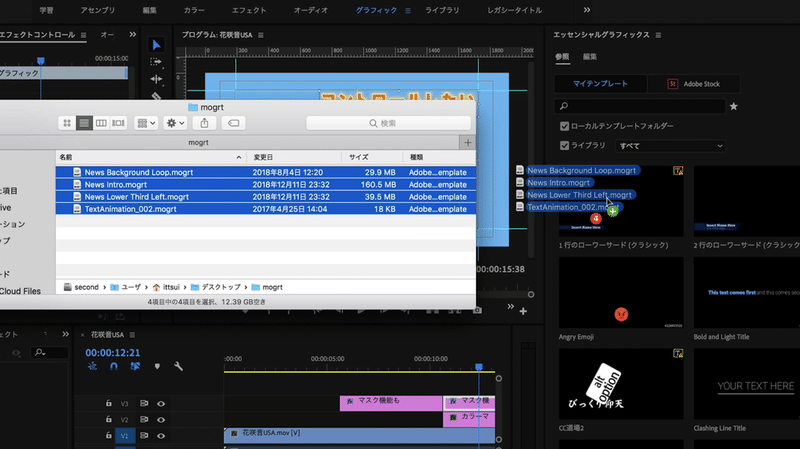This screenshot has height=449, width=800.
Task: Switch Finder to list view
Action: [x=84, y=123]
